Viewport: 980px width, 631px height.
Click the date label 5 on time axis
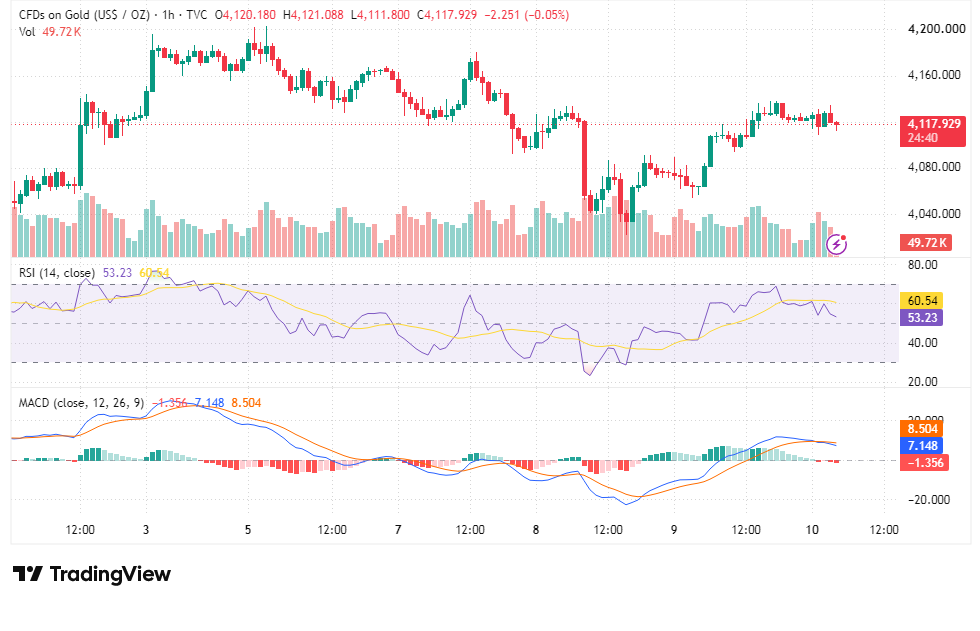[248, 530]
